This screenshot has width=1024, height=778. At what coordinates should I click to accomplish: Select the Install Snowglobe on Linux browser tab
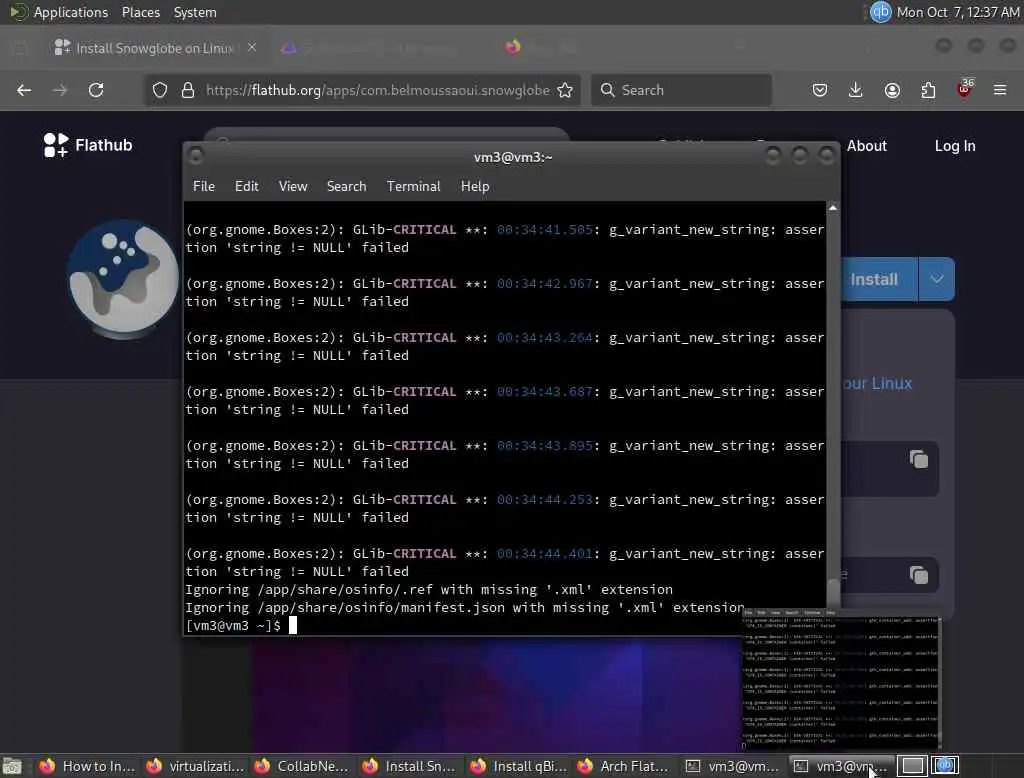(155, 48)
